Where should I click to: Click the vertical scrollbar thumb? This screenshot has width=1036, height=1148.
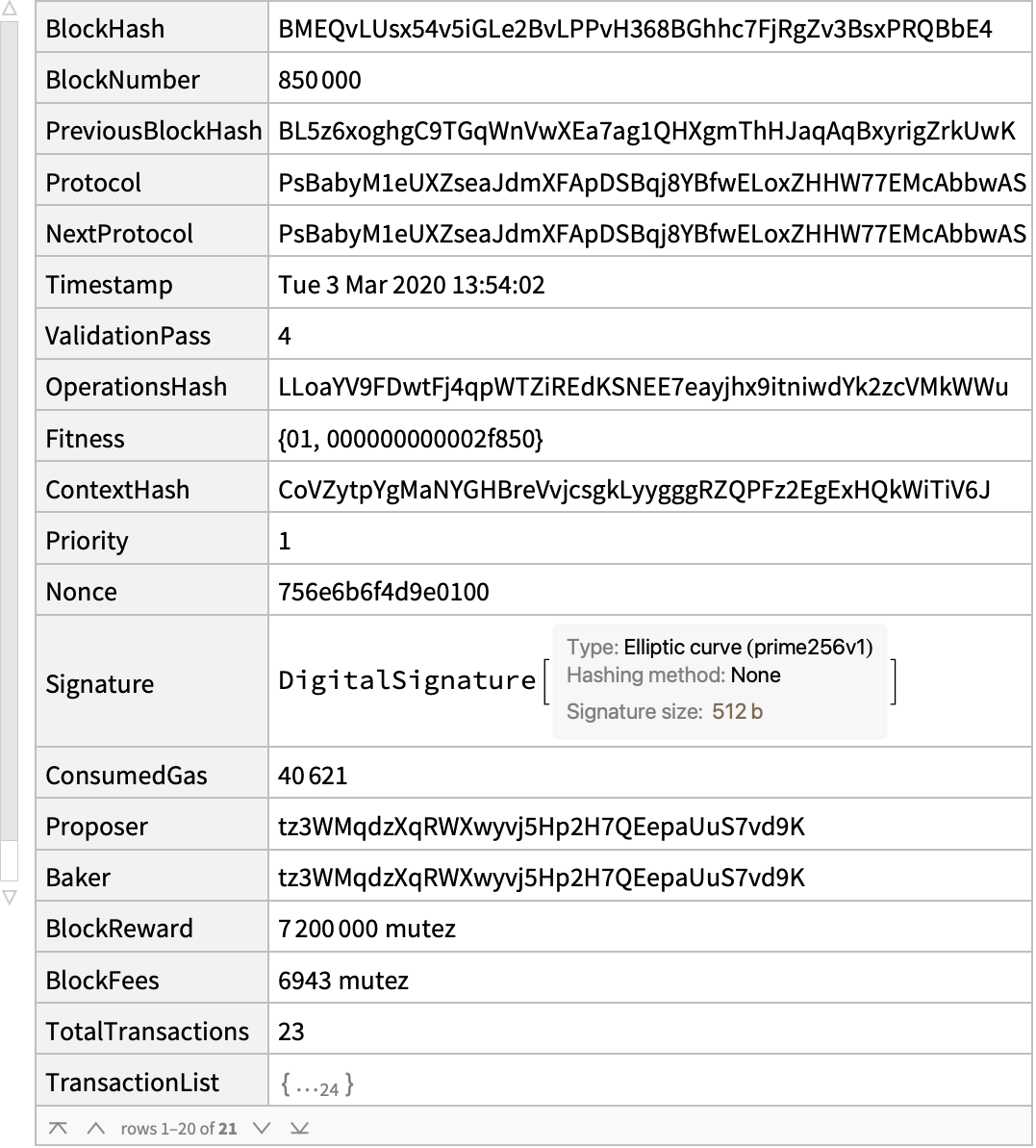[9, 431]
